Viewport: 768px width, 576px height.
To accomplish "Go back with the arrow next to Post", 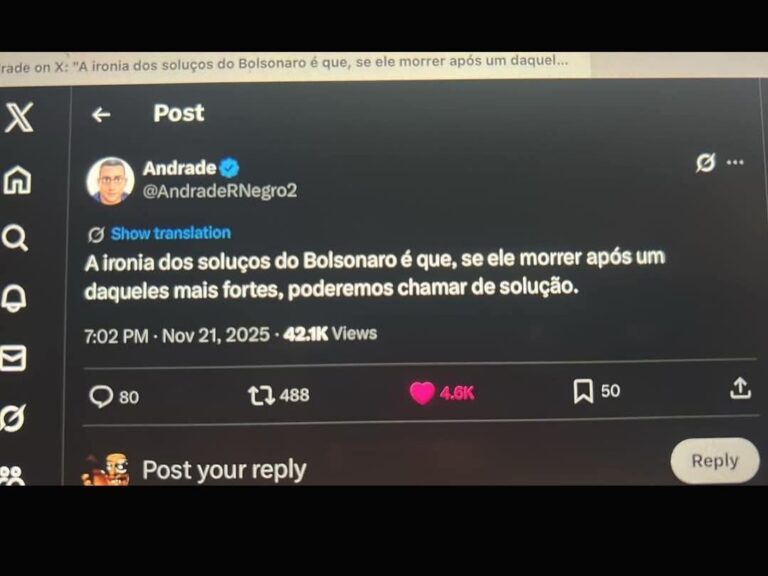I will coord(101,115).
